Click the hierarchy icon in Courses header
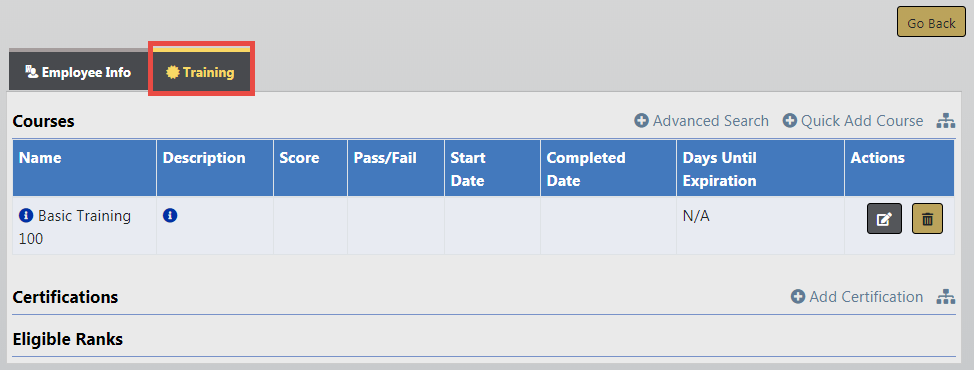The height and width of the screenshot is (370, 974). click(945, 121)
